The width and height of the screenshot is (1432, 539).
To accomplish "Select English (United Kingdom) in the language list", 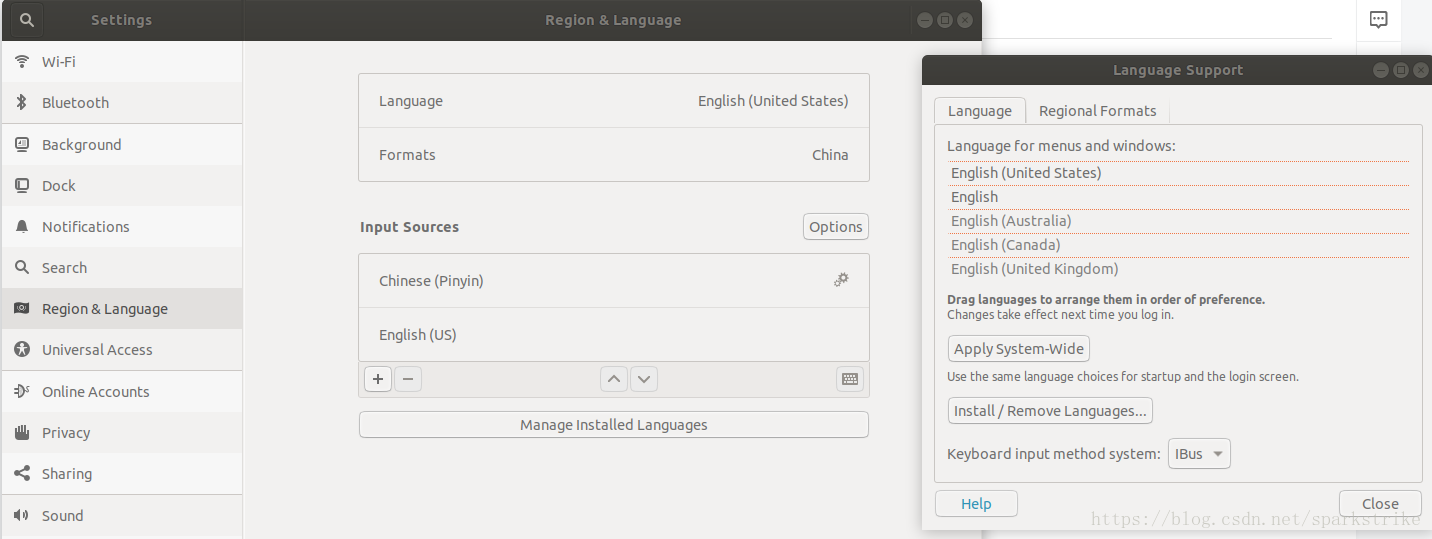I will (x=1178, y=269).
